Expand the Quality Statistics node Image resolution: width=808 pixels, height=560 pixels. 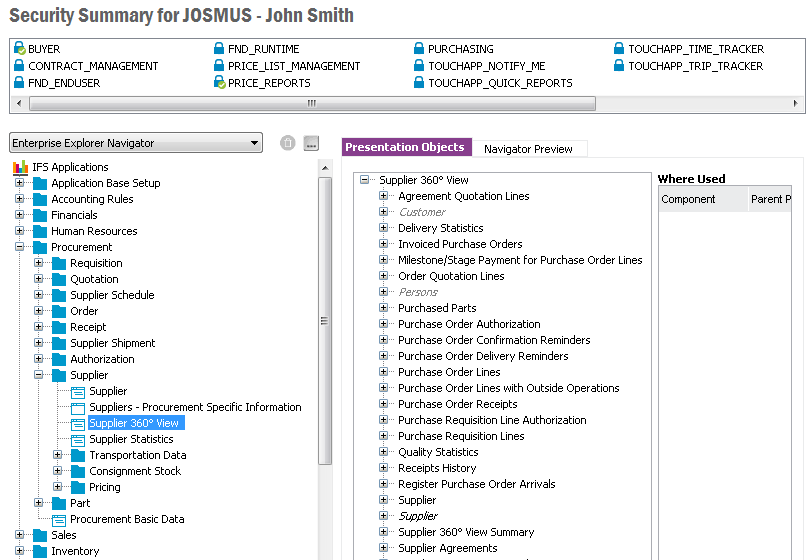[383, 452]
